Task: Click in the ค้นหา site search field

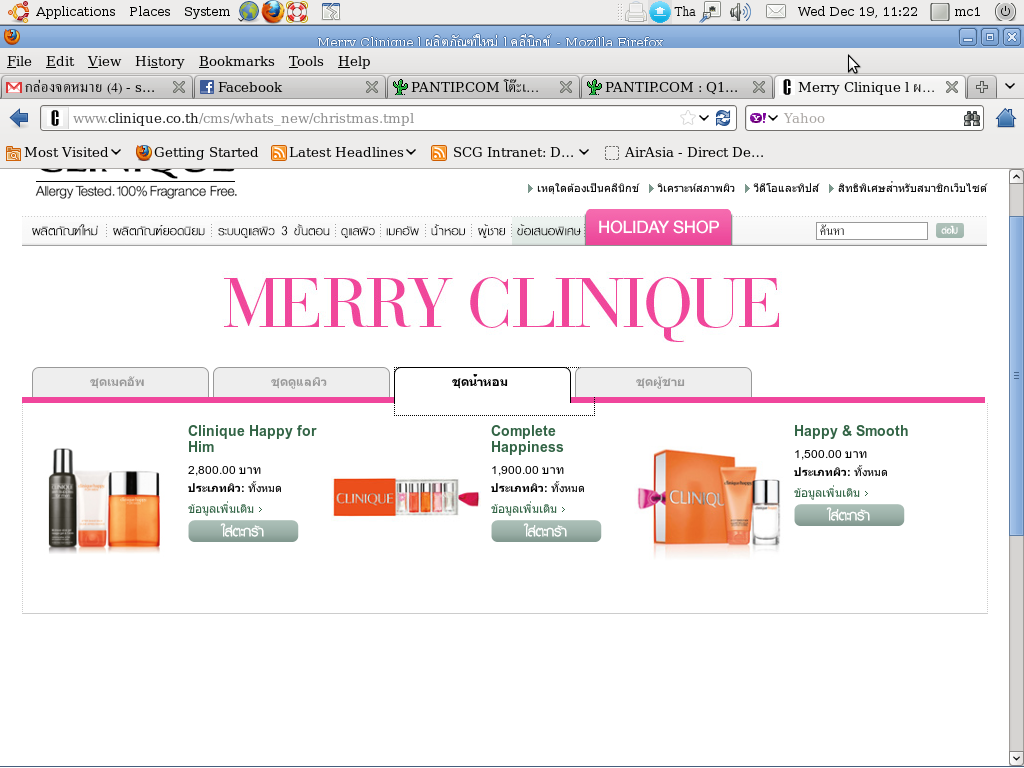Action: pos(871,231)
